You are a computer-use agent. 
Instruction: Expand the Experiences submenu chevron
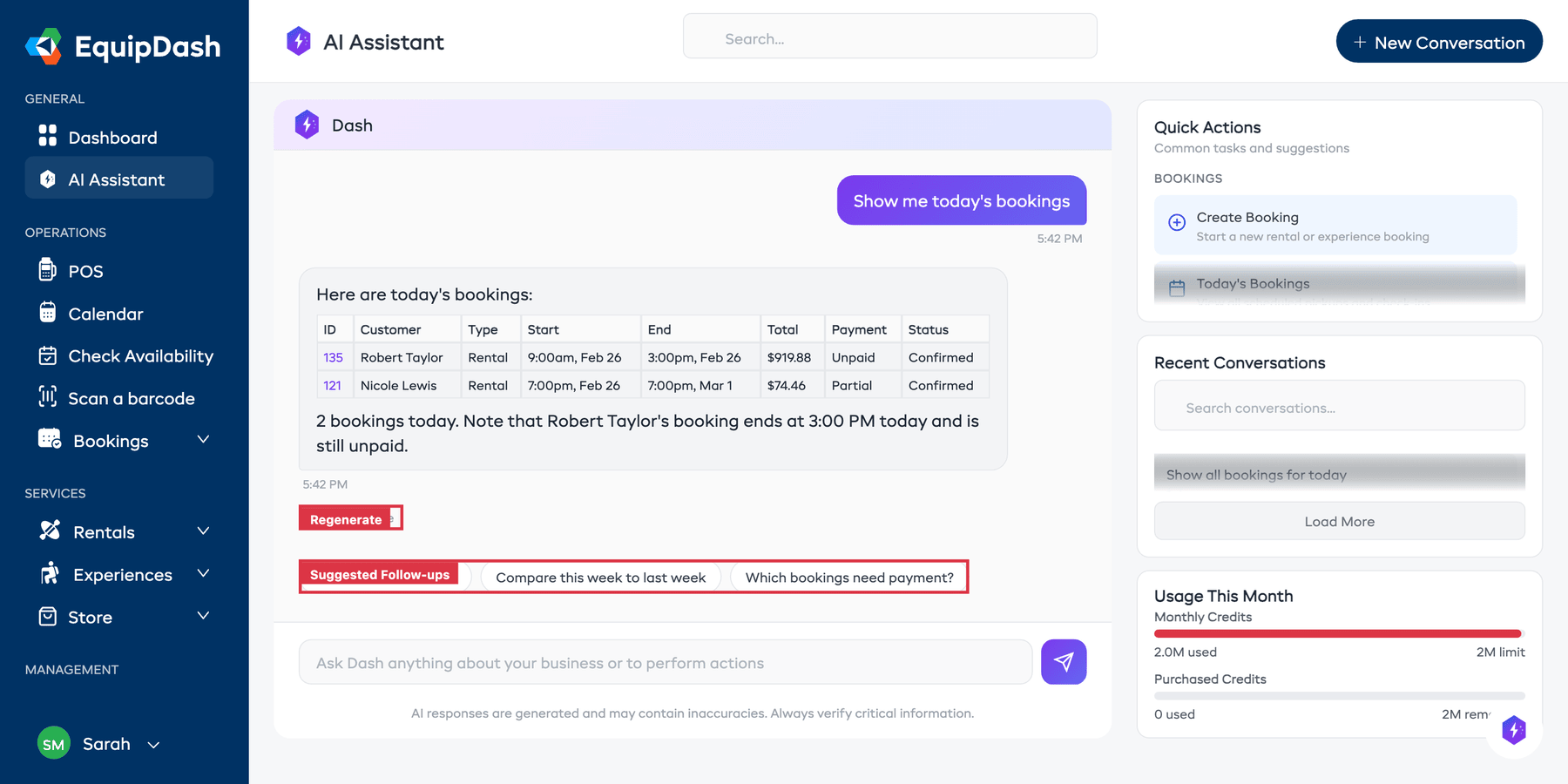[203, 573]
